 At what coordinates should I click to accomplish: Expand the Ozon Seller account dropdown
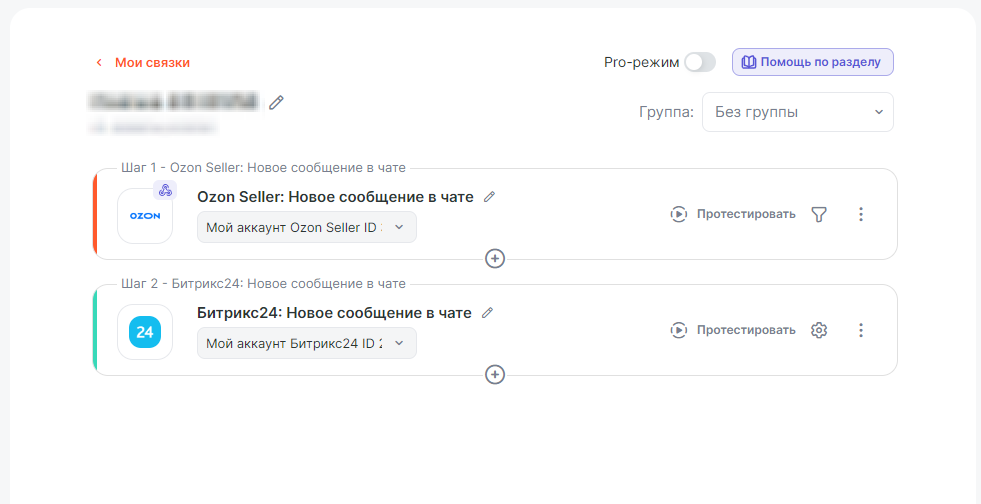306,227
